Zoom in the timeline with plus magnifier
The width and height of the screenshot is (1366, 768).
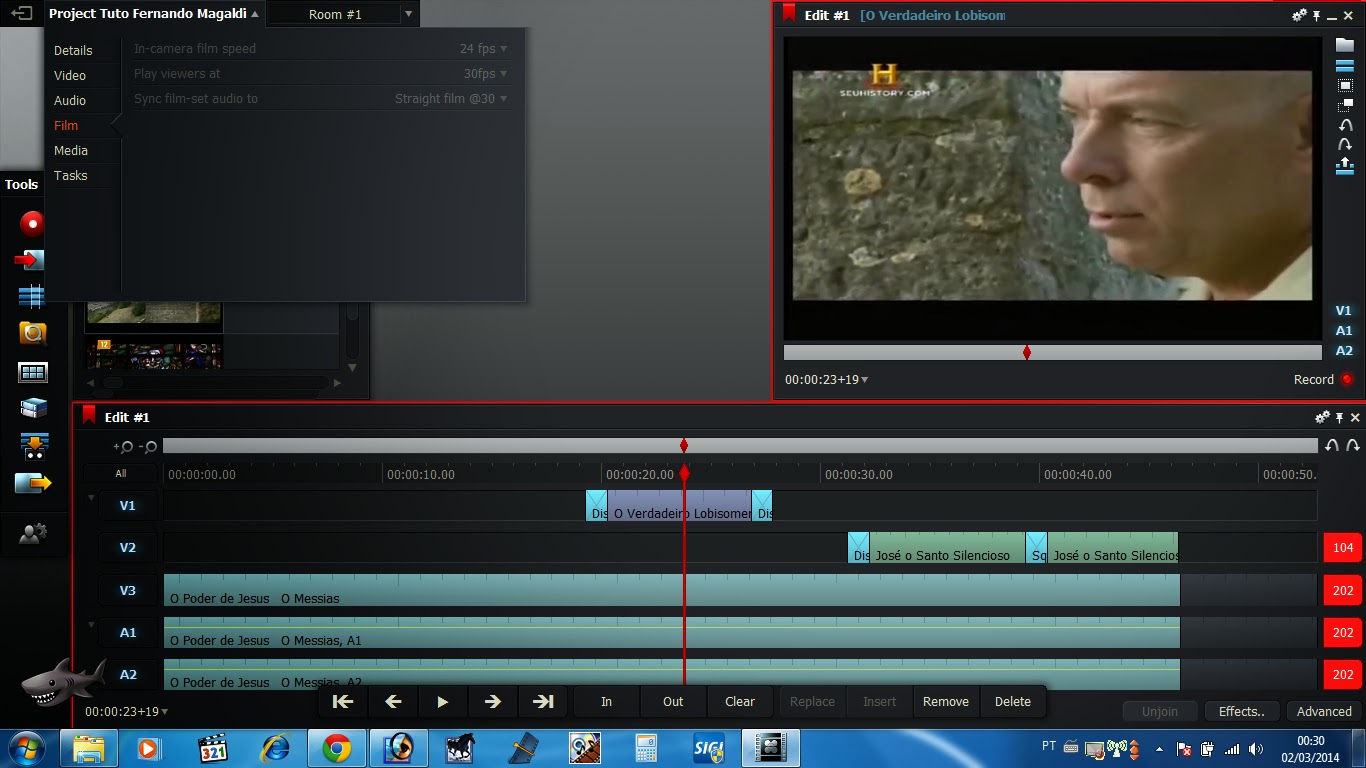(x=123, y=447)
